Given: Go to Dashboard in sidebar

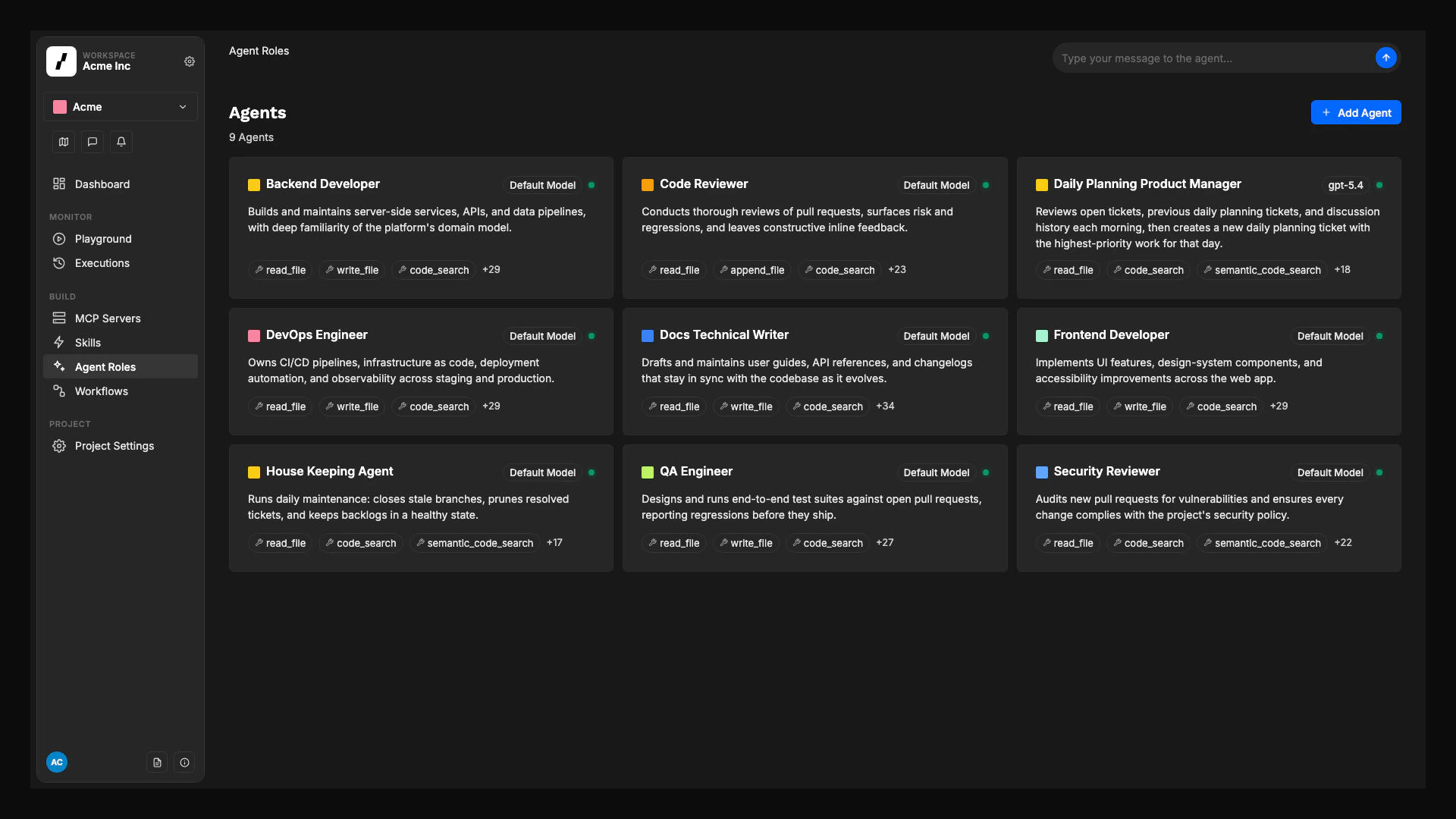Looking at the screenshot, I should pos(121,184).
